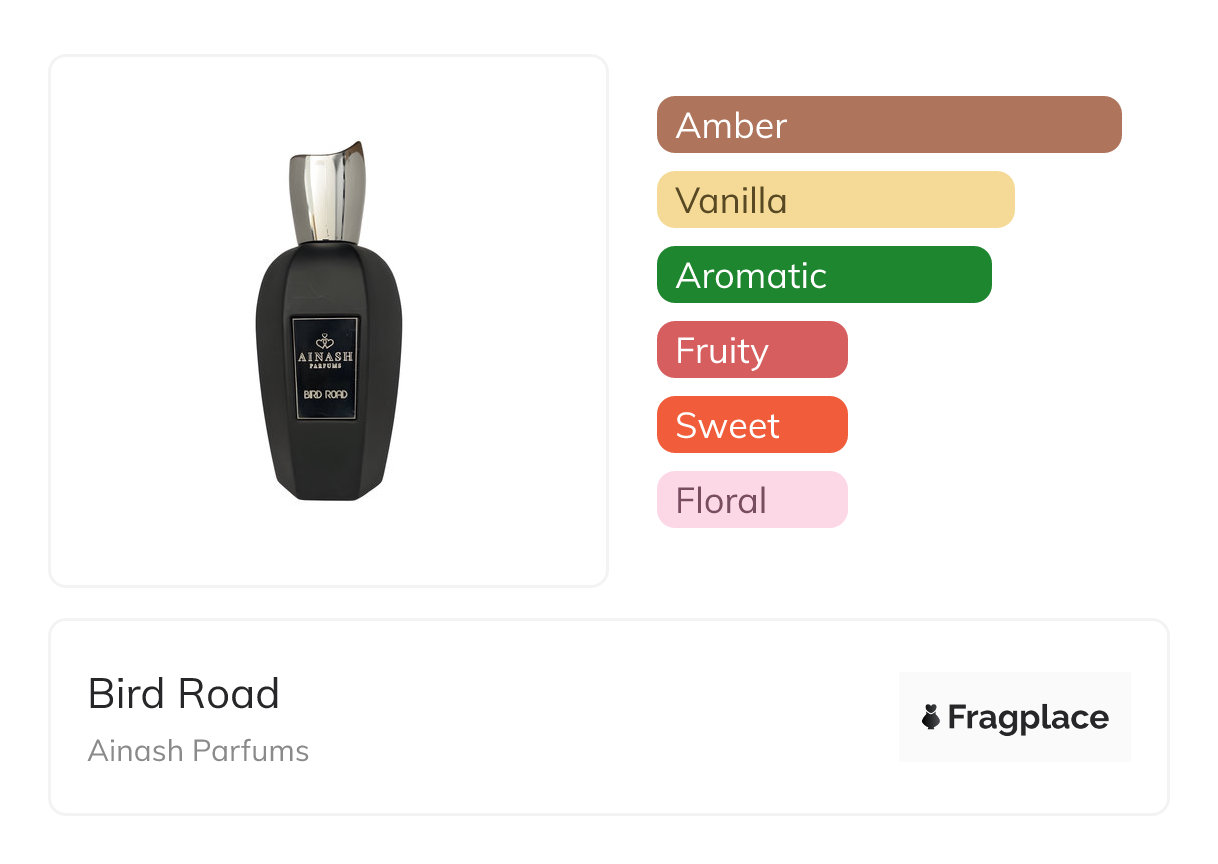This screenshot has height=864, width=1218.
Task: Select the yellow Vanilla accord bar
Action: 835,200
